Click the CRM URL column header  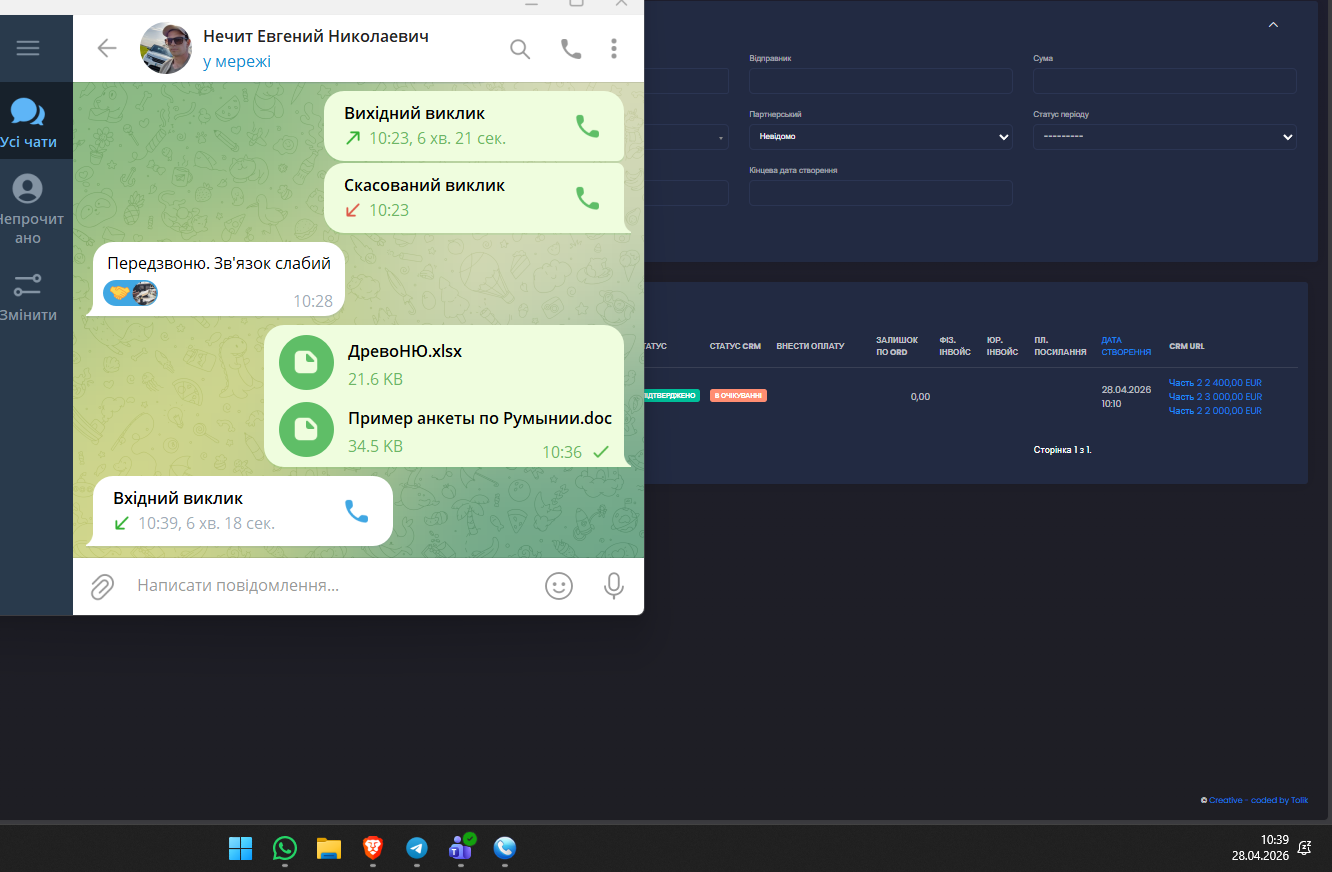click(1187, 346)
